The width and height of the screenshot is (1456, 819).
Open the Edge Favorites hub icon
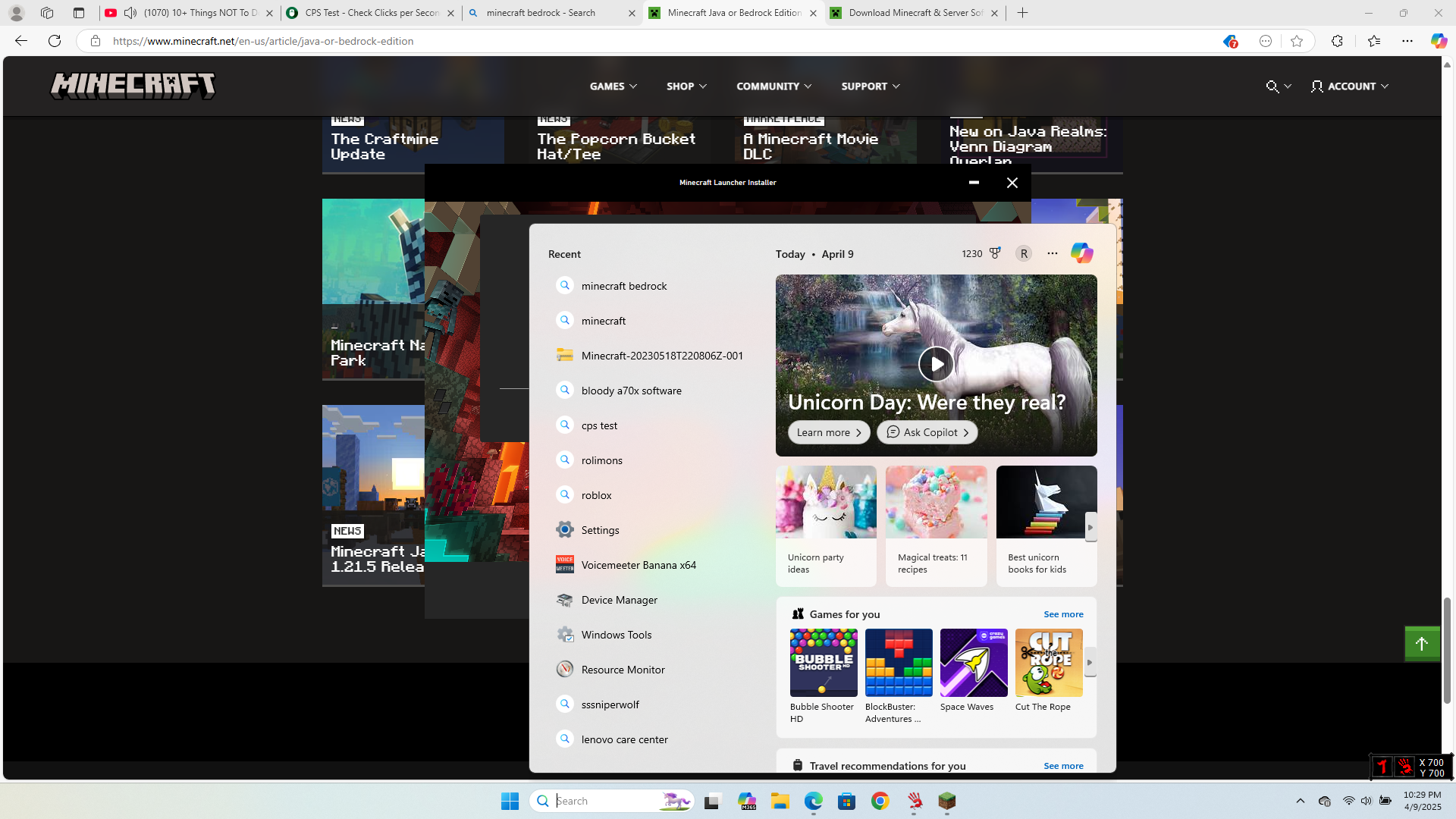click(x=1374, y=41)
